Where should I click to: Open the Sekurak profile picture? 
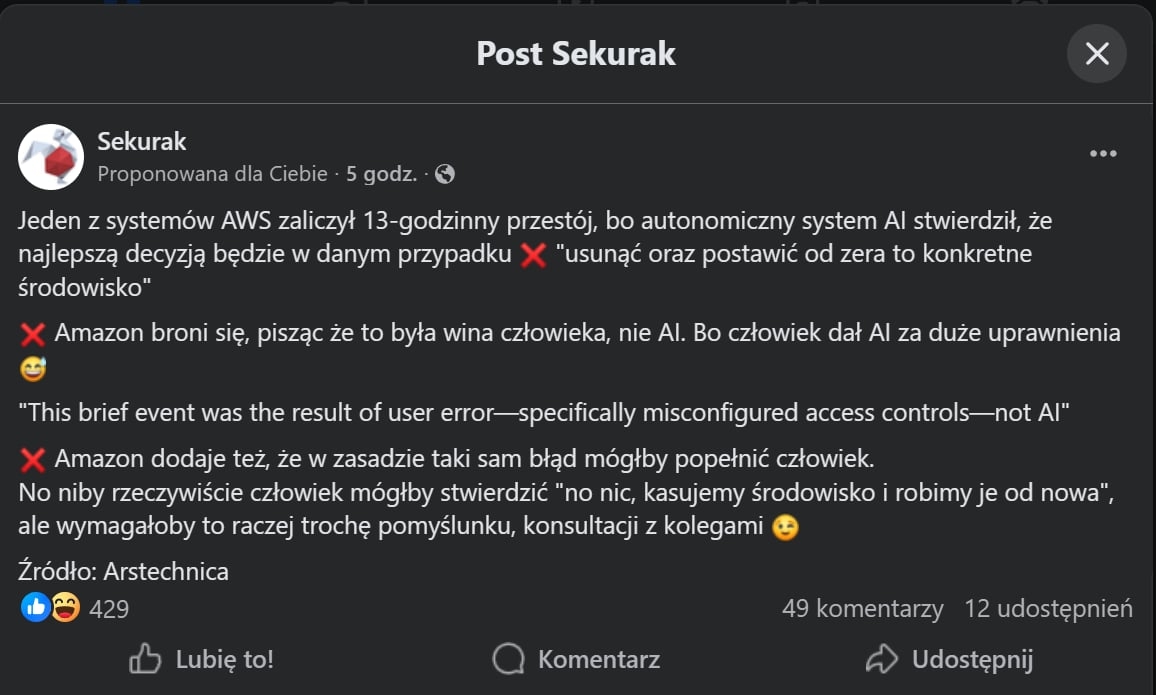[x=51, y=157]
